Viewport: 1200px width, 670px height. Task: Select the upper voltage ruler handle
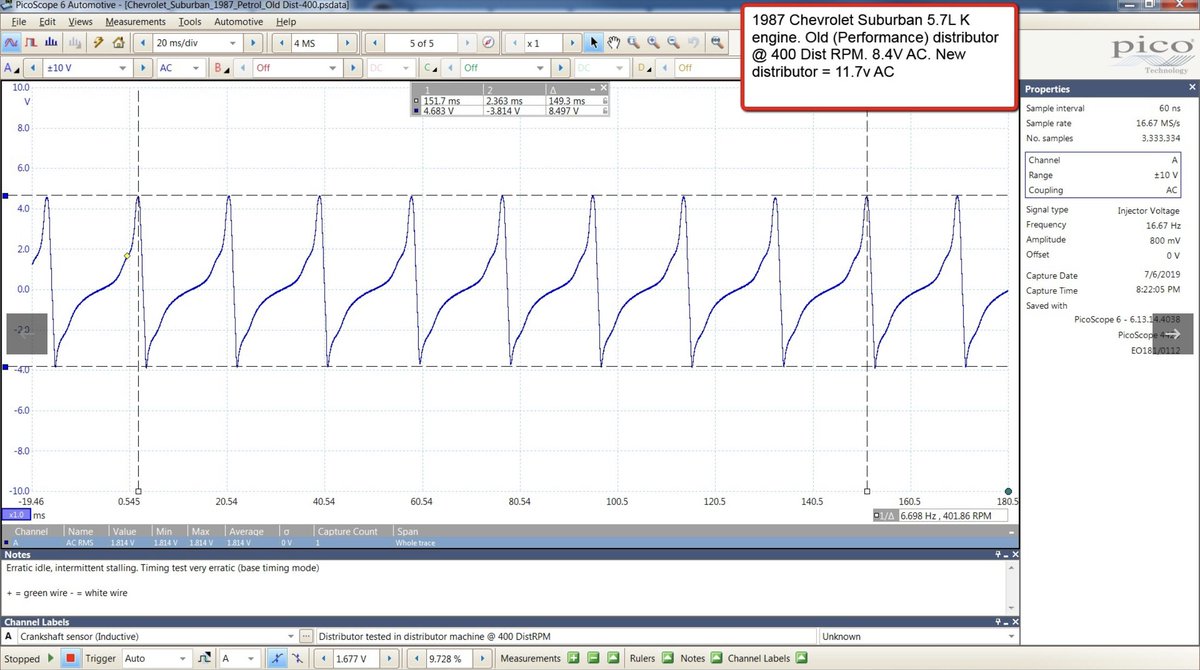(5, 196)
